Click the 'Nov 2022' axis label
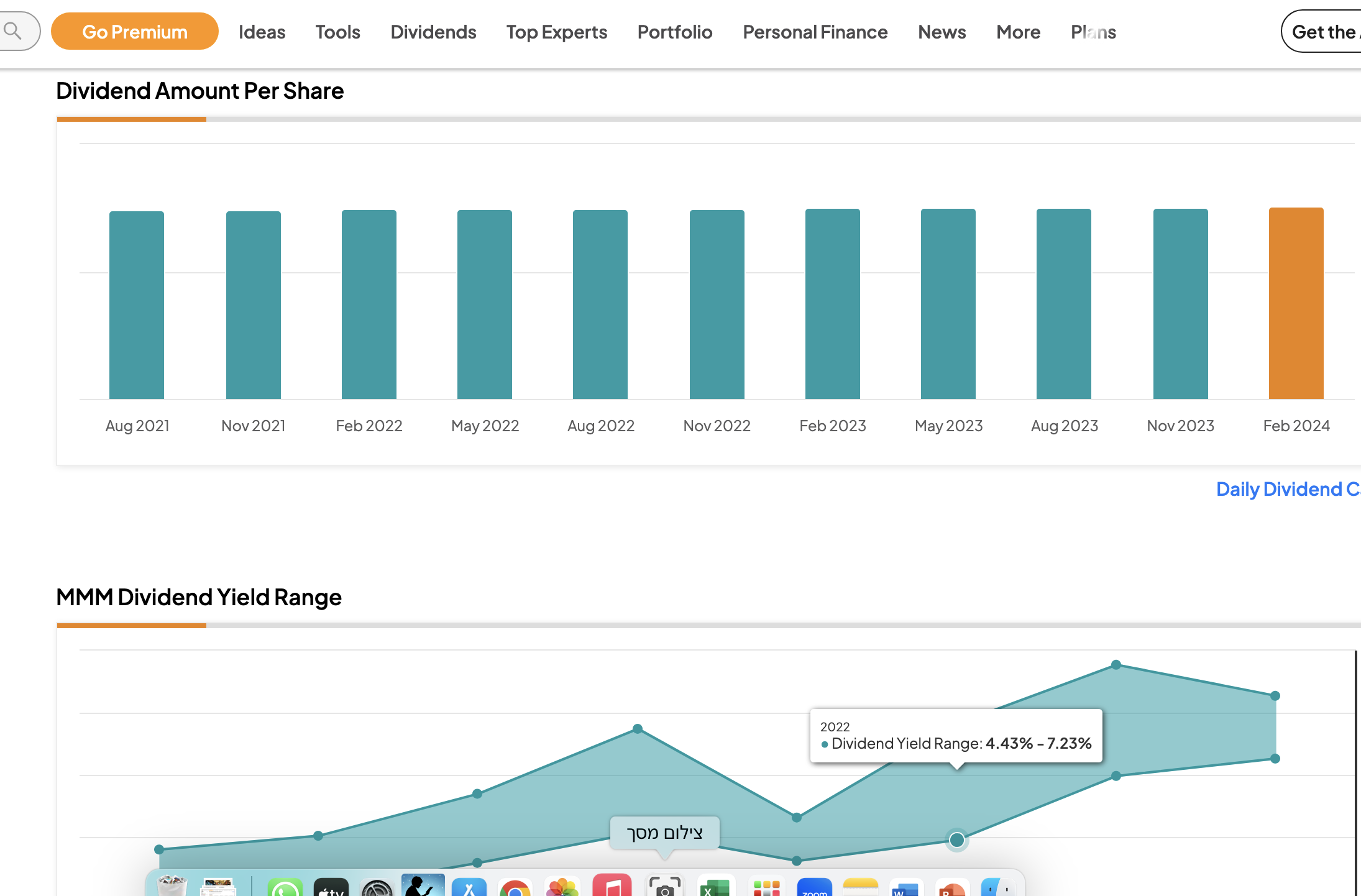 [717, 426]
